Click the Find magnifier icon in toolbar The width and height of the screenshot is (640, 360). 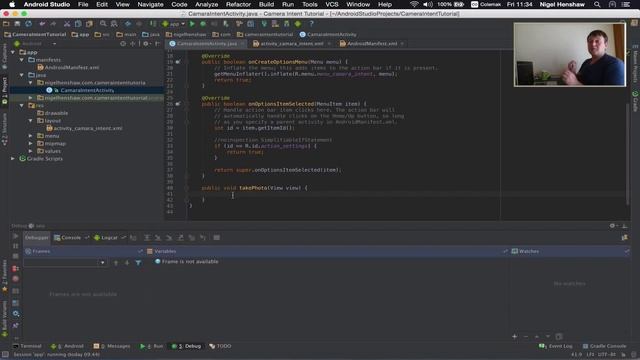103,24
